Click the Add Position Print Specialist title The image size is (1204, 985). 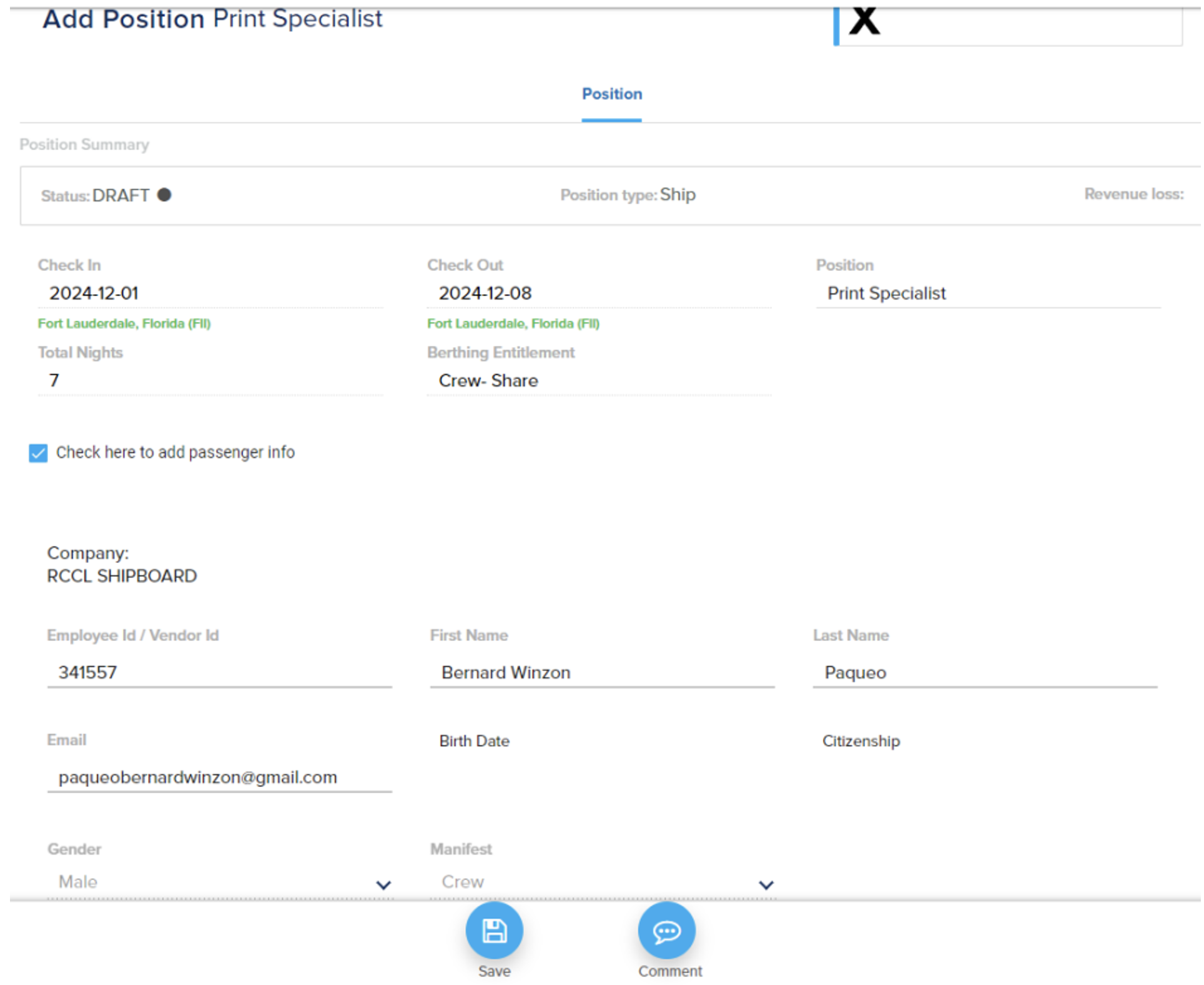click(x=212, y=19)
